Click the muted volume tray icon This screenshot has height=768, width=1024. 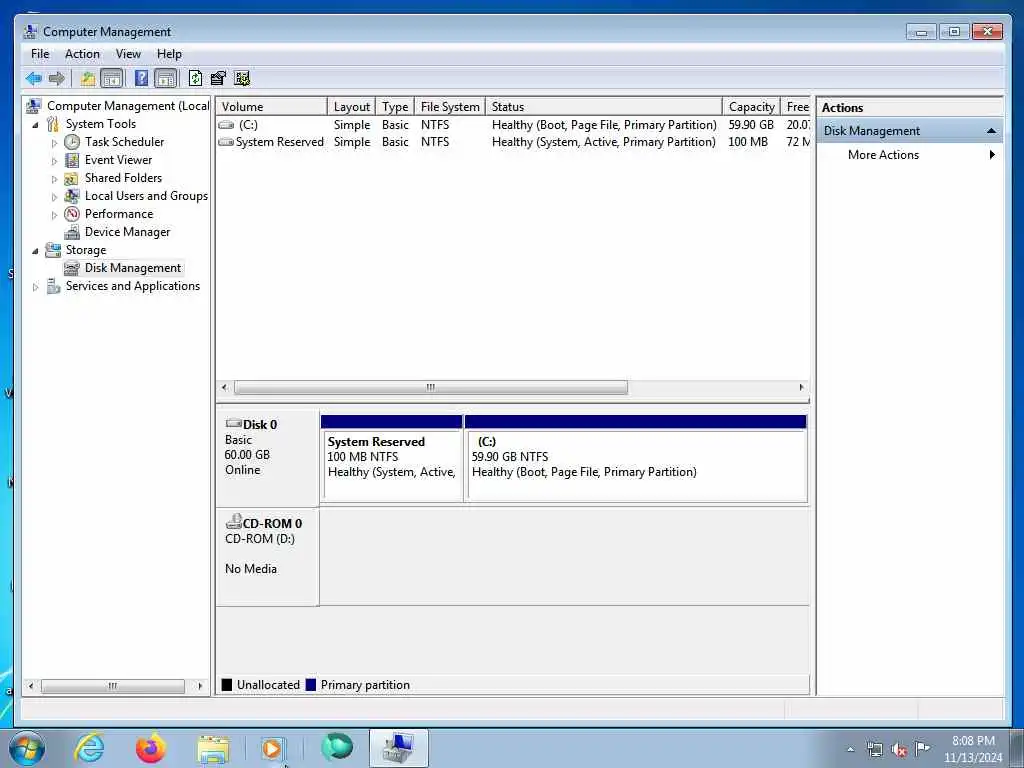(899, 749)
